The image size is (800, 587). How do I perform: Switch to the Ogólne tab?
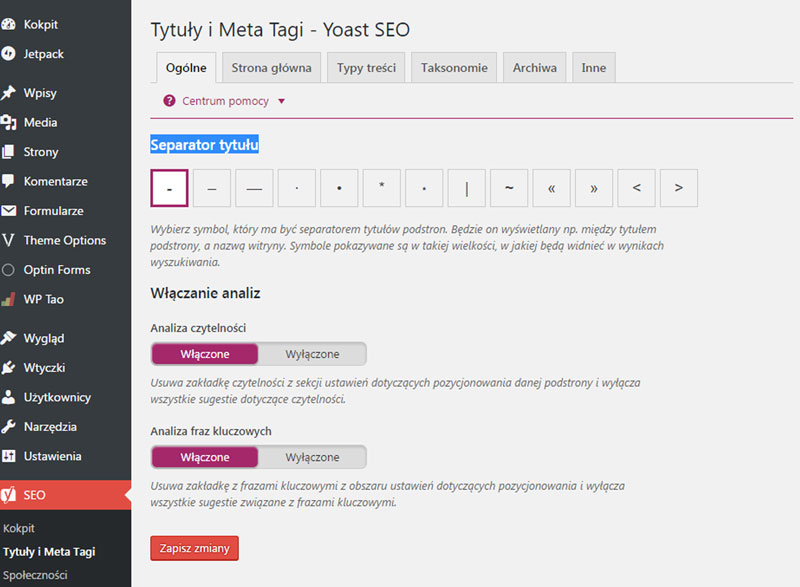tap(186, 68)
